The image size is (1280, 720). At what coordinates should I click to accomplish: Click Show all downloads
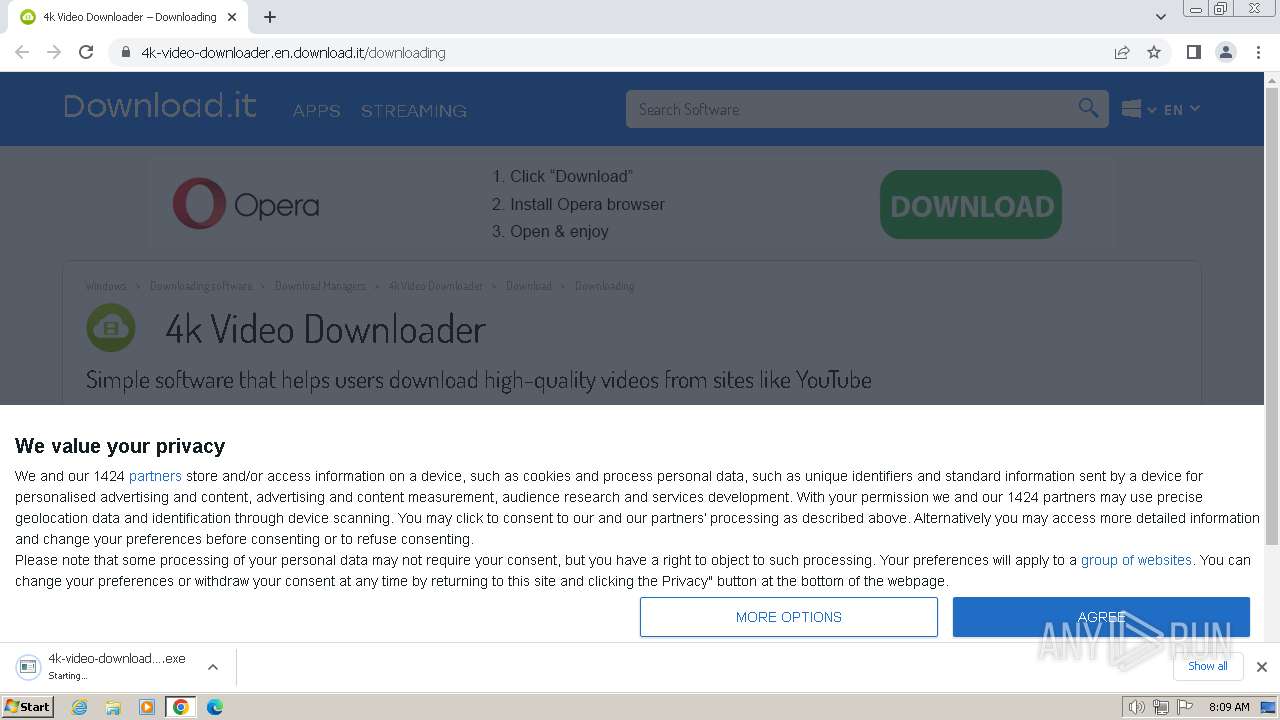(1208, 666)
